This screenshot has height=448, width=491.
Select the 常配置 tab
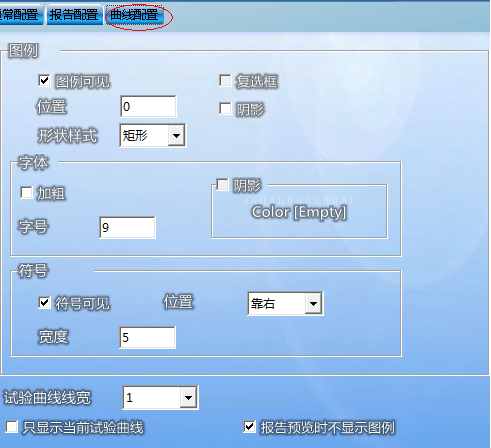pyautogui.click(x=21, y=15)
